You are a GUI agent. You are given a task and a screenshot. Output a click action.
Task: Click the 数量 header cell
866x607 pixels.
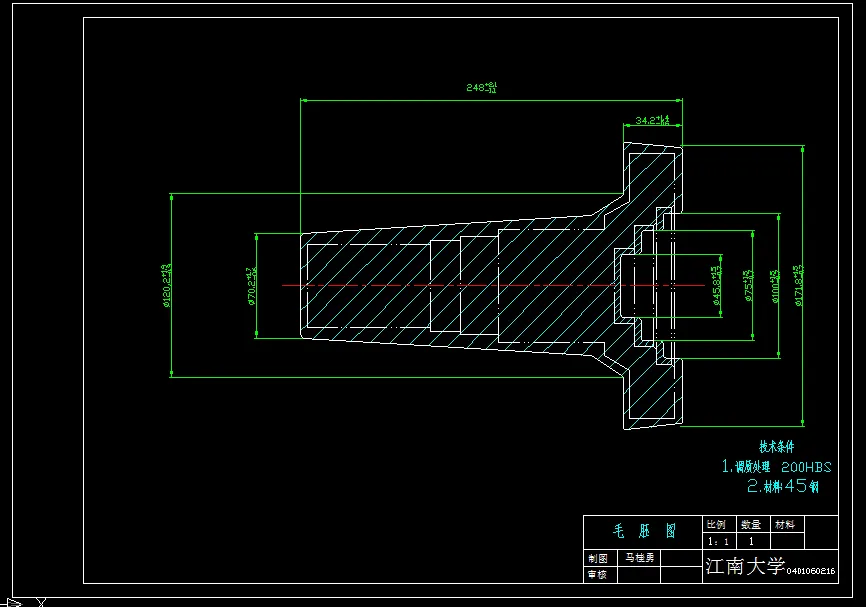click(751, 524)
